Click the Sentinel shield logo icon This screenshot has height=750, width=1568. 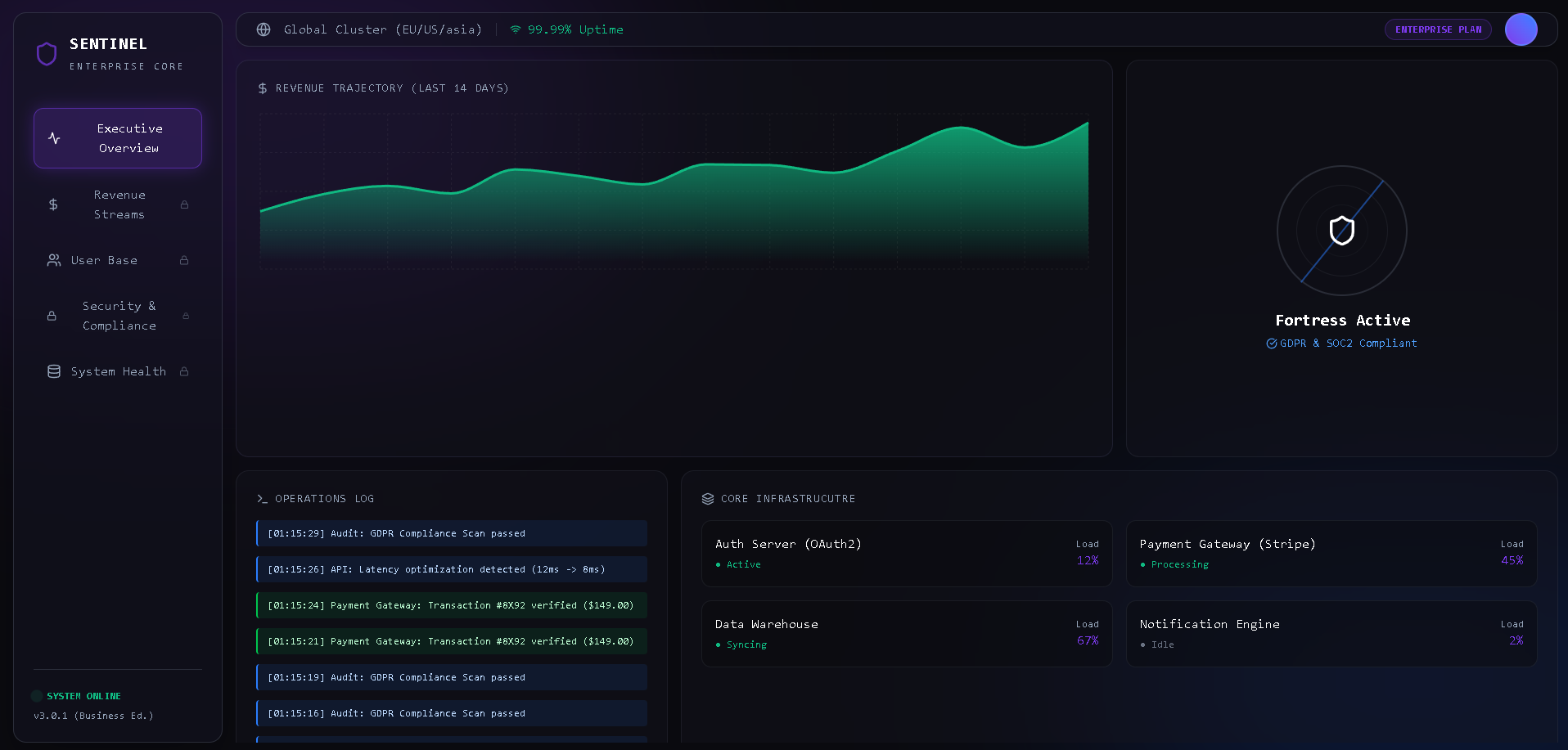(47, 54)
